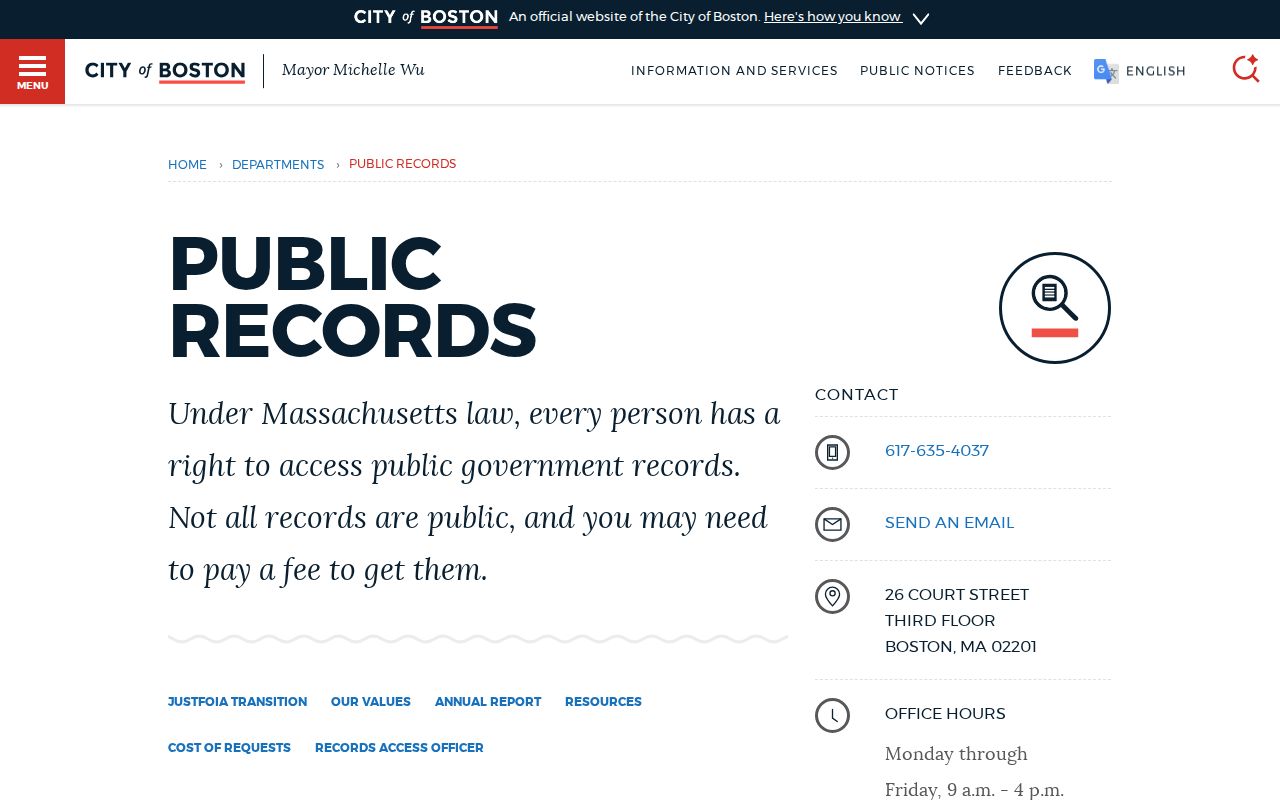Go to Departments breadcrumb

(x=278, y=165)
